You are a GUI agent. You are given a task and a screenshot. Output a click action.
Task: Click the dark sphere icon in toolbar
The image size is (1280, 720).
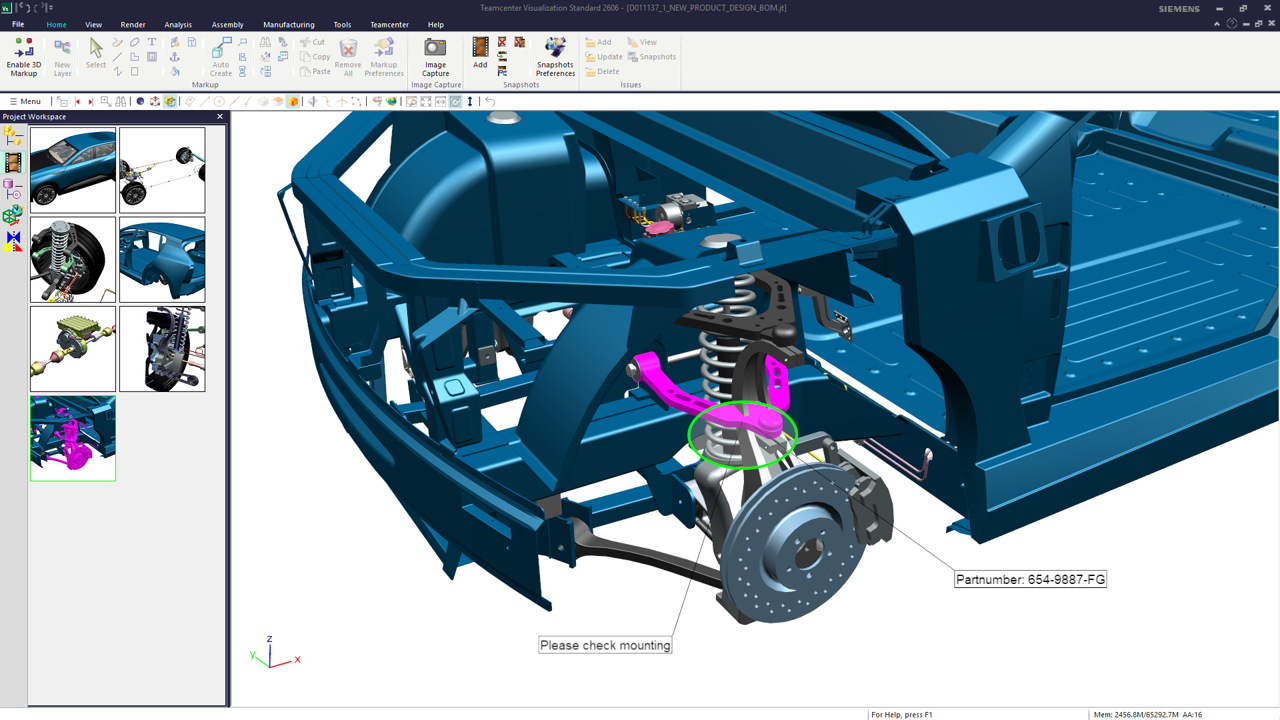click(x=140, y=101)
